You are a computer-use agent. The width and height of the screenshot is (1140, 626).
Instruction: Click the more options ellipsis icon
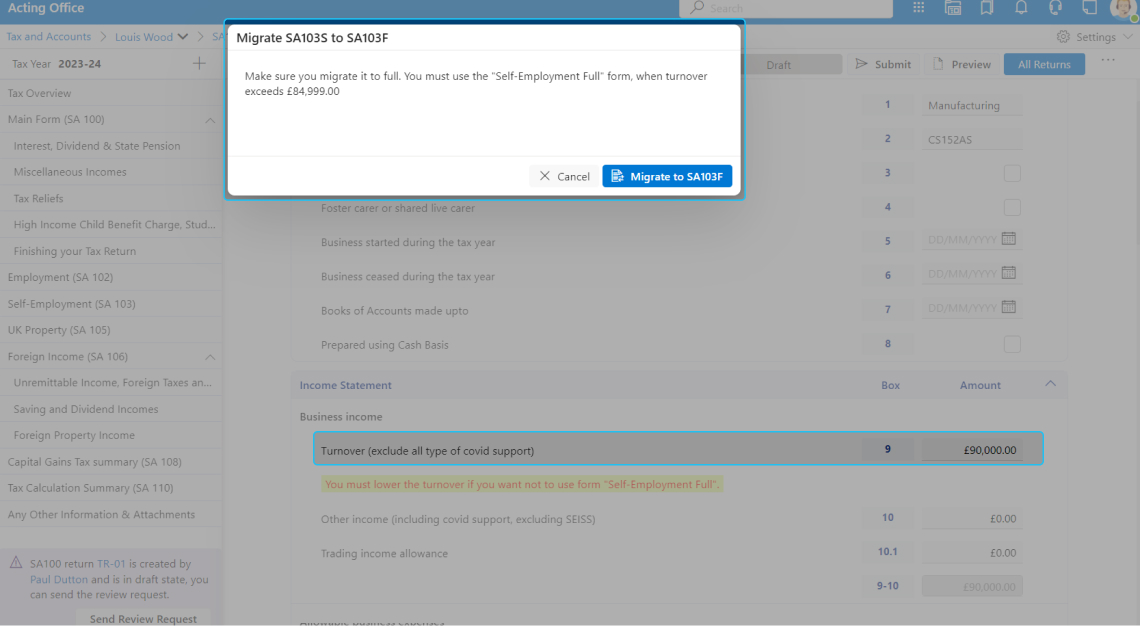1108,61
